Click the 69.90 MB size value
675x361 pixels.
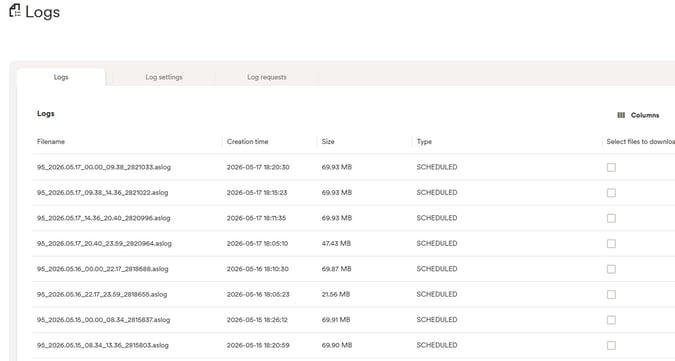tap(337, 345)
